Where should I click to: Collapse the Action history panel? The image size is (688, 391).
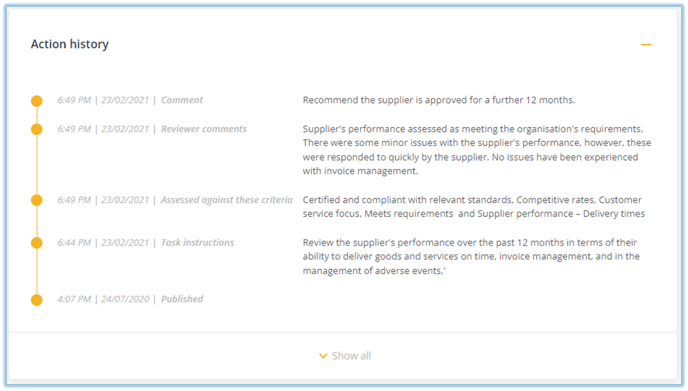(x=646, y=44)
